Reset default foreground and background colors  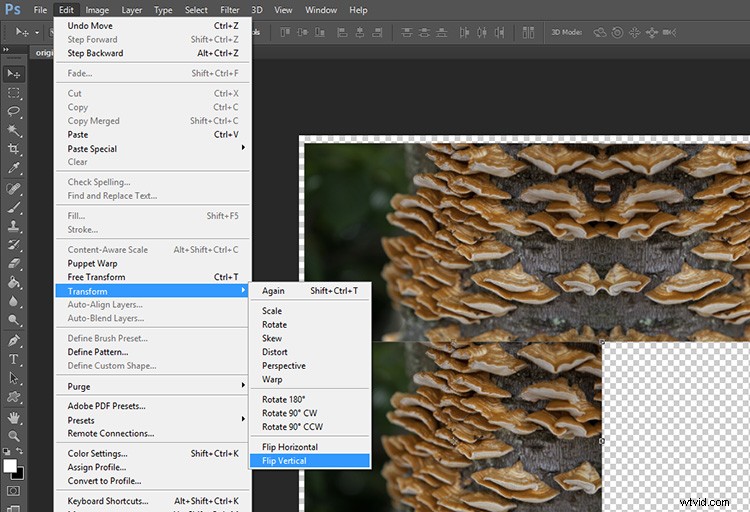[x=6, y=451]
